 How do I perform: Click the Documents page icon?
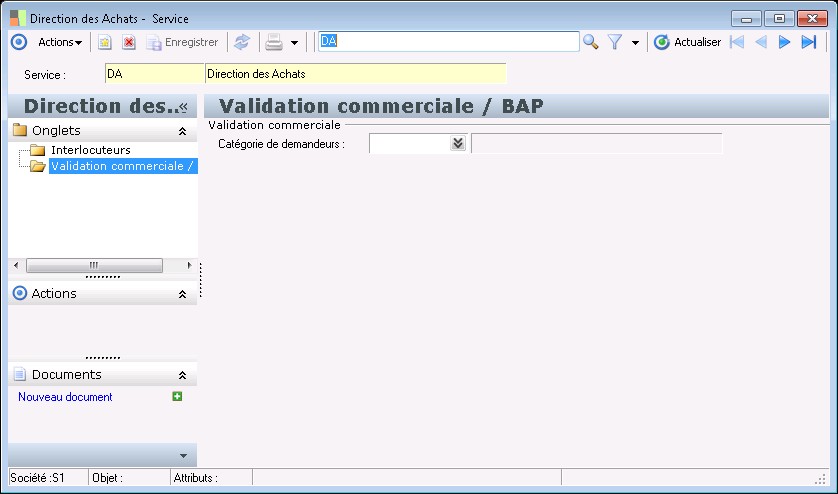pyautogui.click(x=20, y=374)
